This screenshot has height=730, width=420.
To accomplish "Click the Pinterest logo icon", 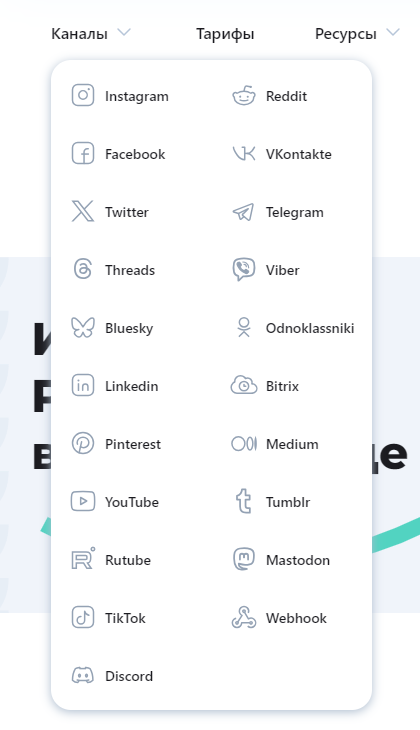I will click(x=83, y=443).
